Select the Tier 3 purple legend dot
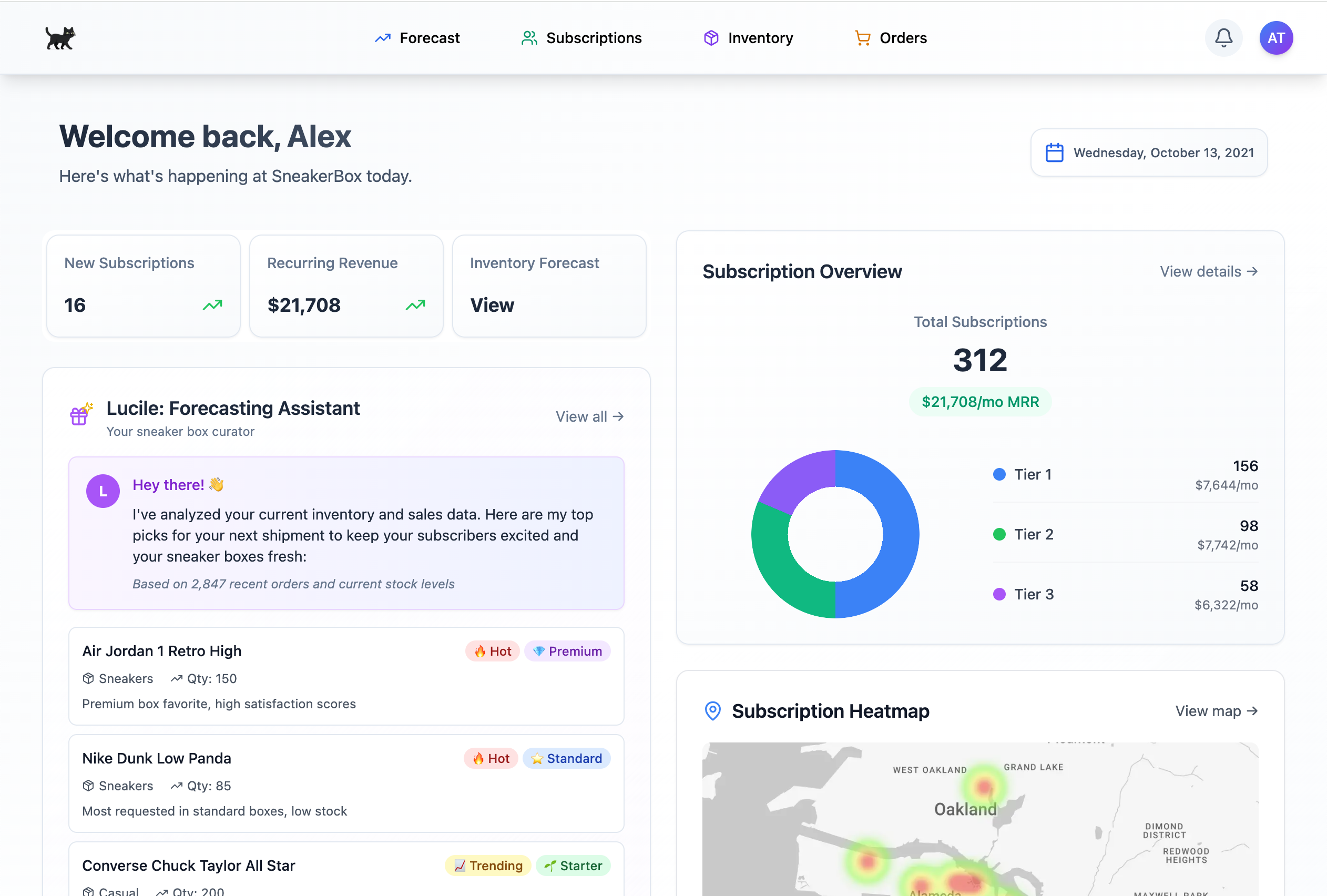Screen dimensions: 1327x896 (x=999, y=595)
